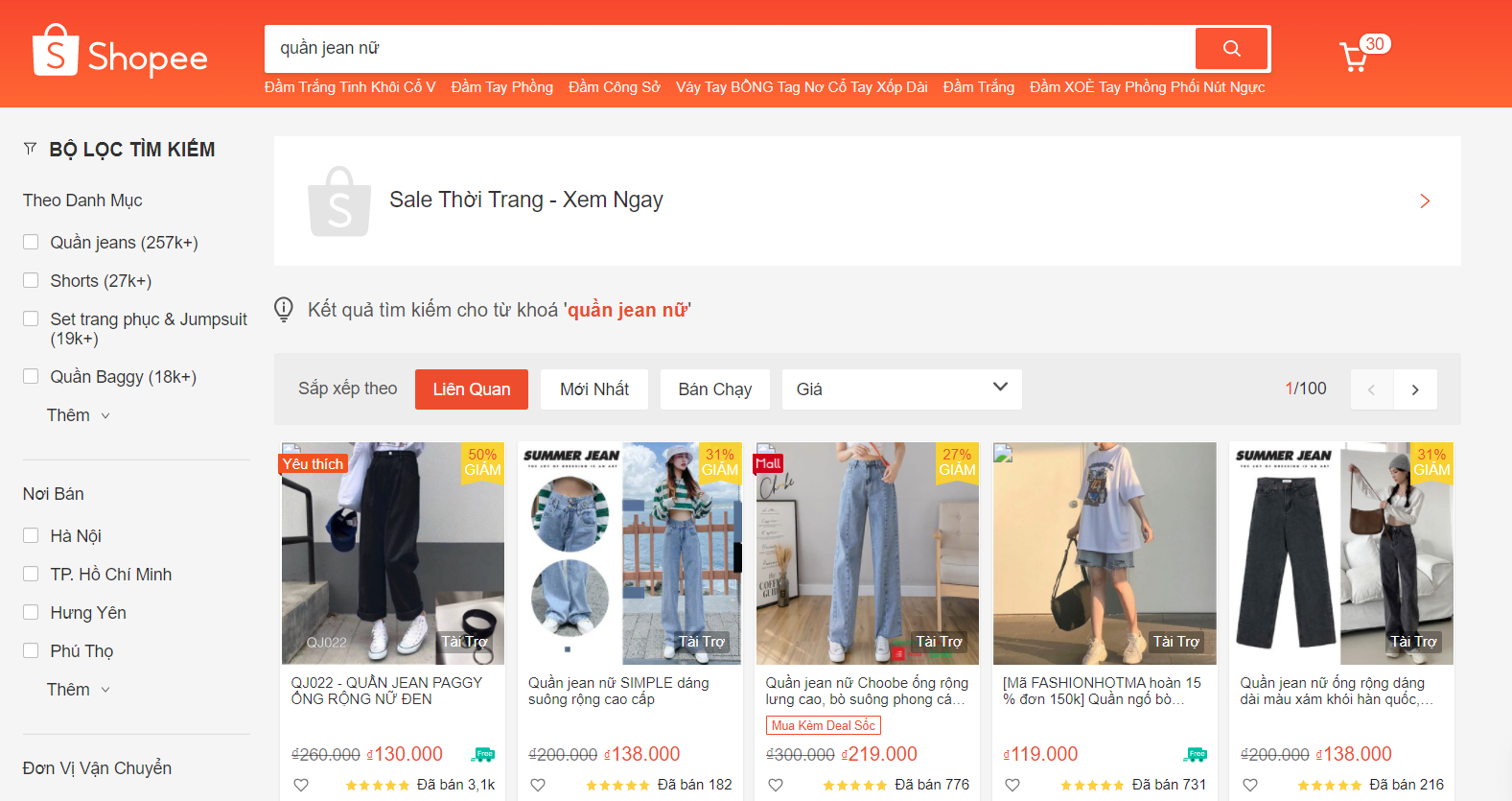Open the Đầm Tay Phồng suggested search

[x=501, y=87]
